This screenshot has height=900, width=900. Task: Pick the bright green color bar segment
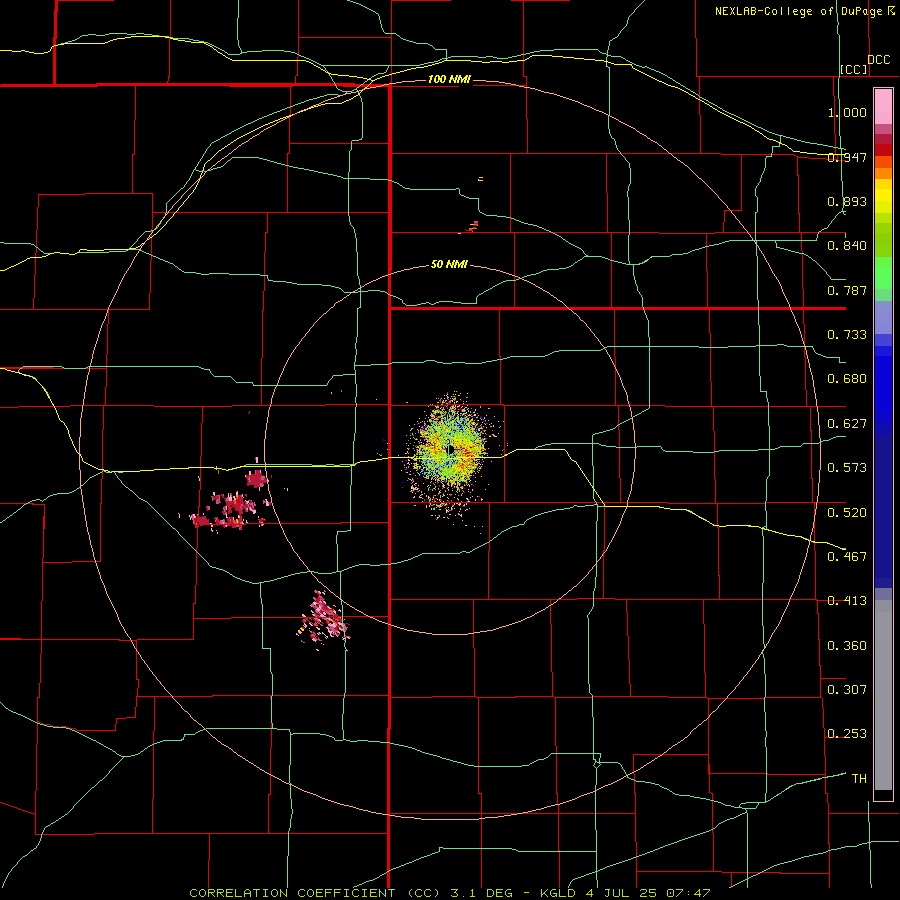tap(883, 272)
